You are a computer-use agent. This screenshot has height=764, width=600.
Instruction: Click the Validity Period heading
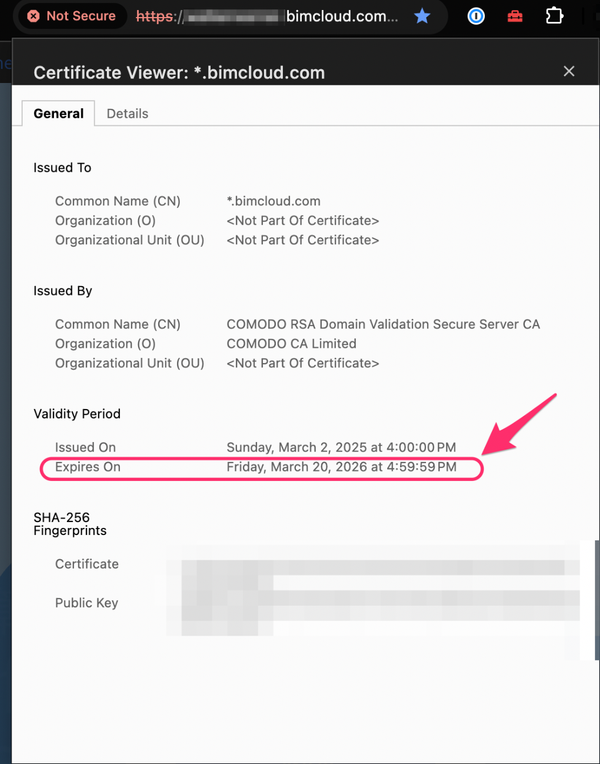77,414
